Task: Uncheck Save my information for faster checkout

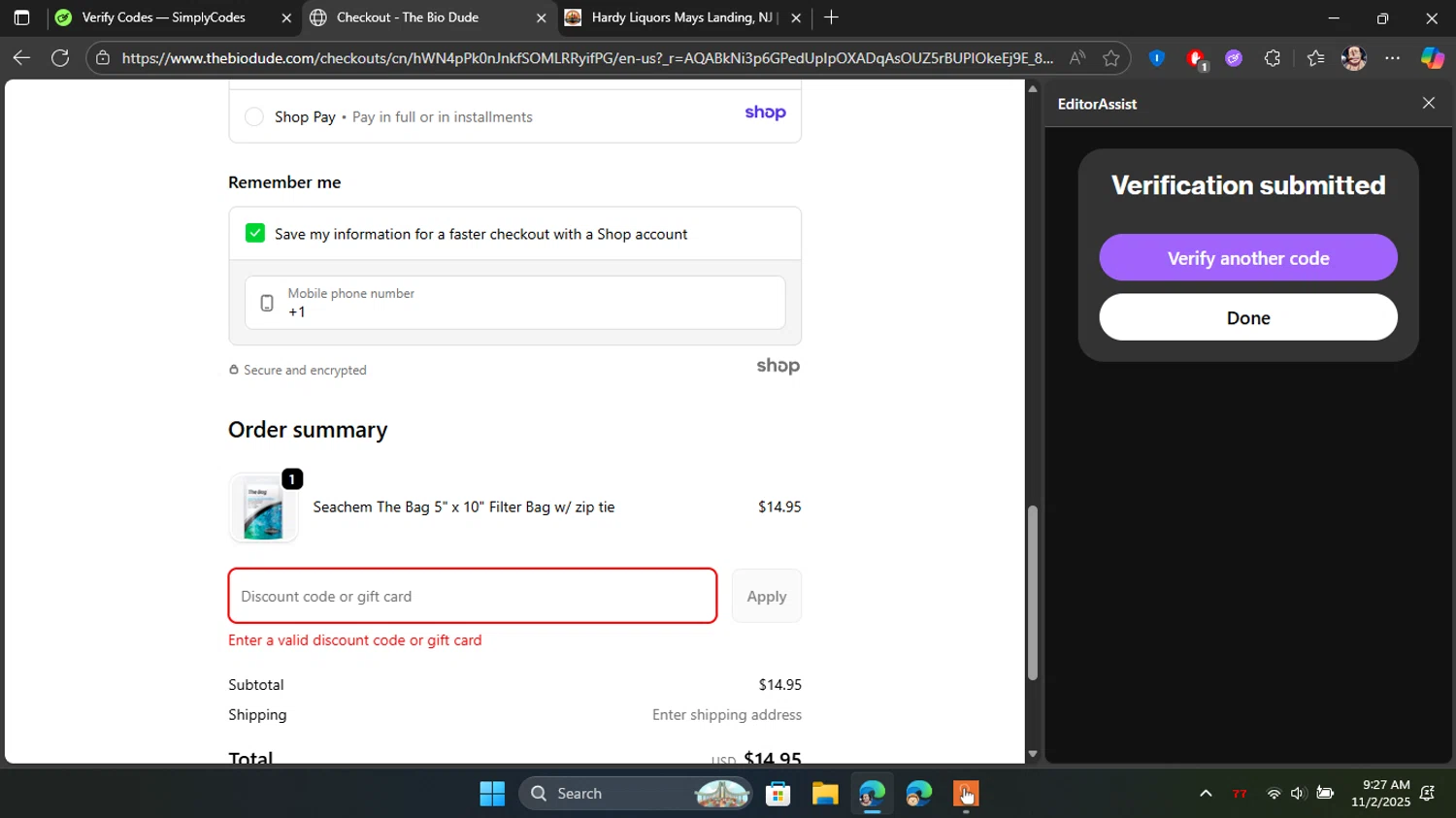Action: pyautogui.click(x=255, y=233)
